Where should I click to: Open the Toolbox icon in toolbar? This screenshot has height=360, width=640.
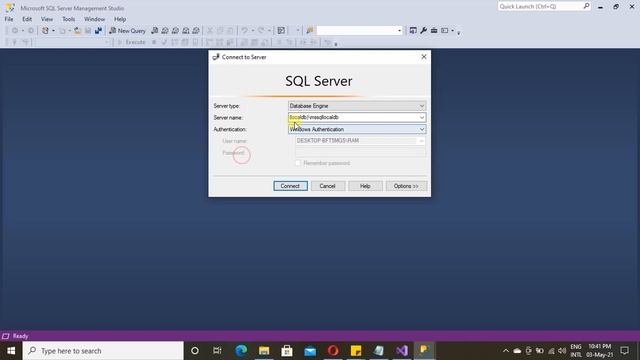[x=434, y=31]
